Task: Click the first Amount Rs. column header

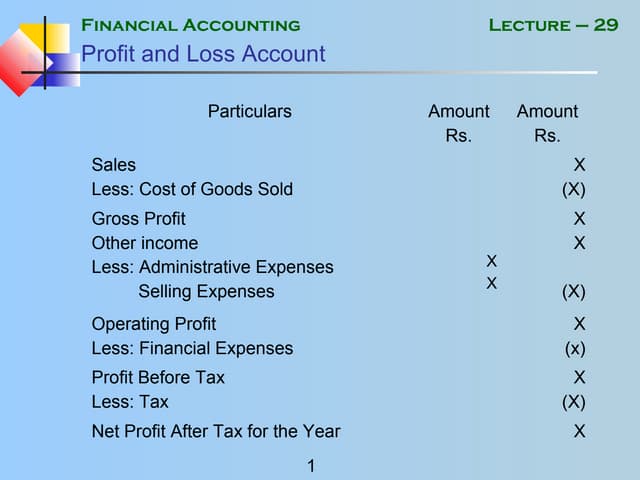Action: [459, 123]
